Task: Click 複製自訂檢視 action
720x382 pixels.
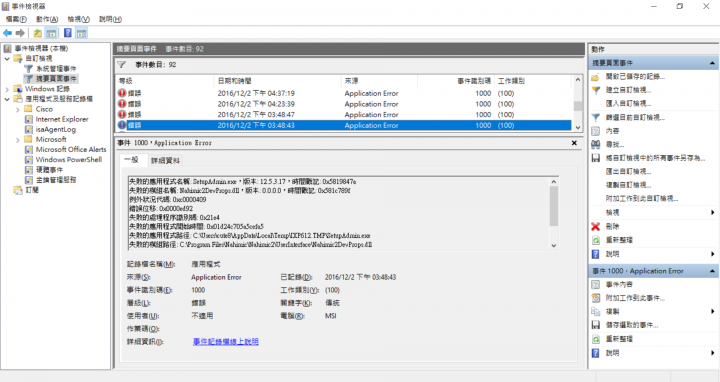Action: tap(628, 185)
